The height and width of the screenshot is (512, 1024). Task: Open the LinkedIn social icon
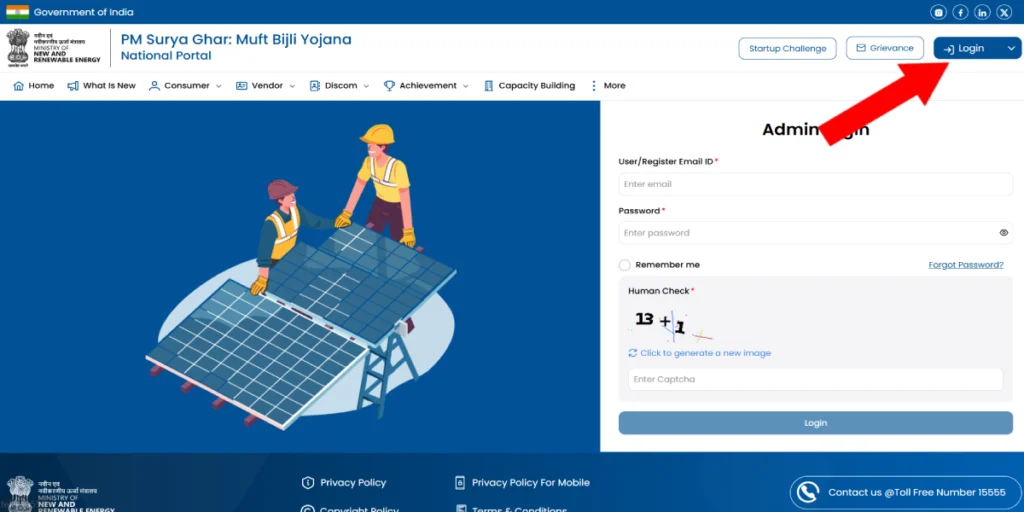tap(982, 12)
